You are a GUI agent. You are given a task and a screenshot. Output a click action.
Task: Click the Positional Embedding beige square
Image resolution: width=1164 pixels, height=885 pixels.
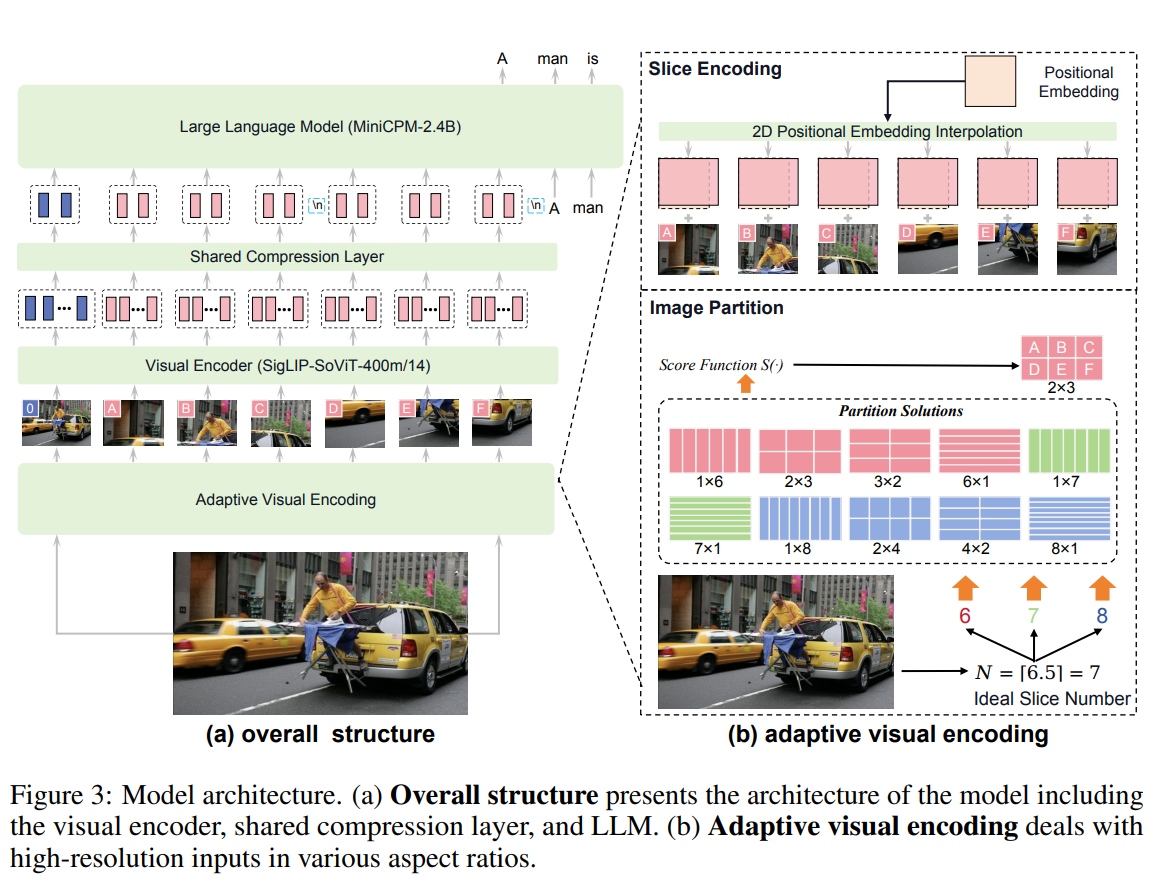click(x=990, y=82)
